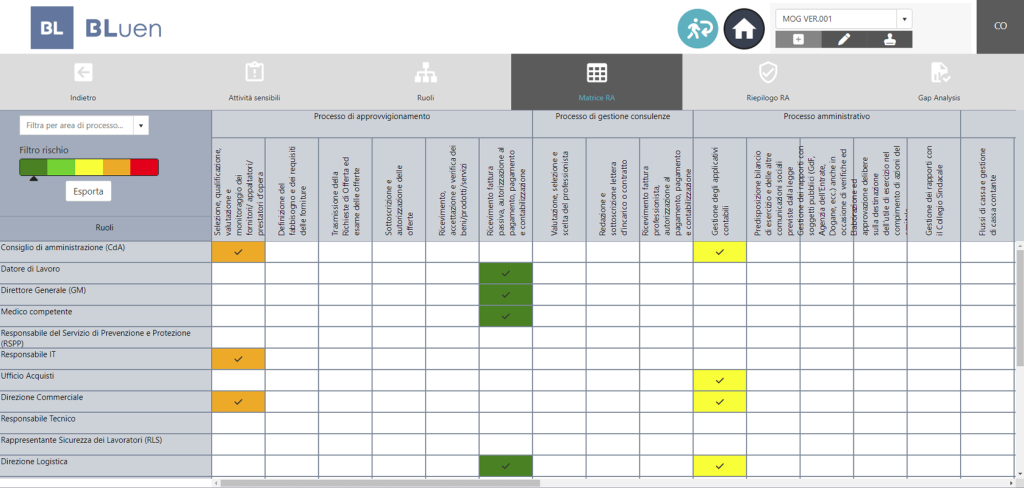Select the Ufficio Acquisti role
The width and height of the screenshot is (1024, 488).
(105, 380)
